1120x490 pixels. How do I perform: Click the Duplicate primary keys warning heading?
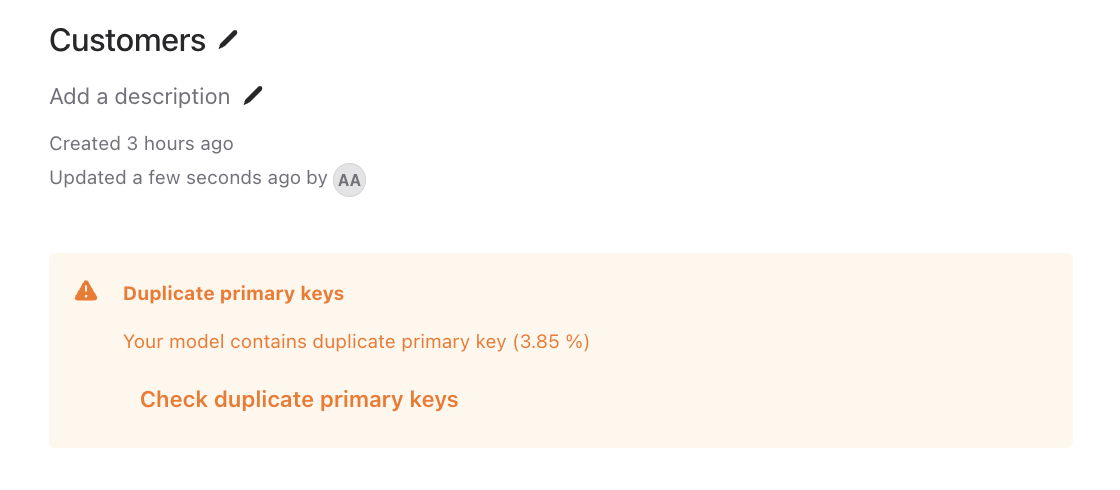(233, 294)
